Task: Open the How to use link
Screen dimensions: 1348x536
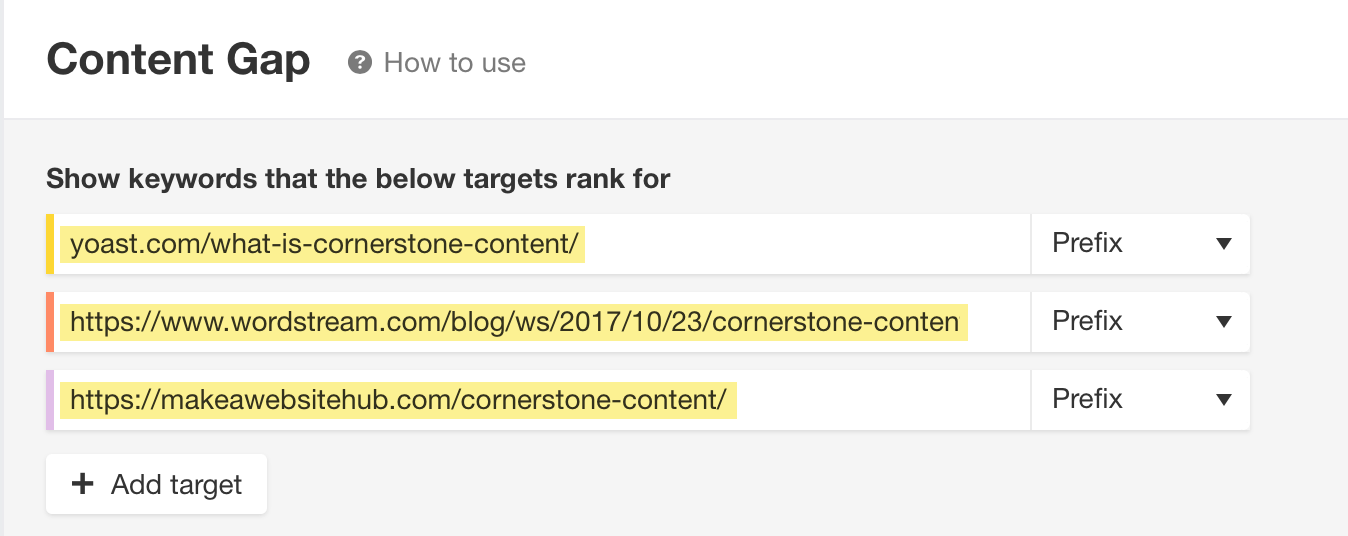Action: (455, 63)
